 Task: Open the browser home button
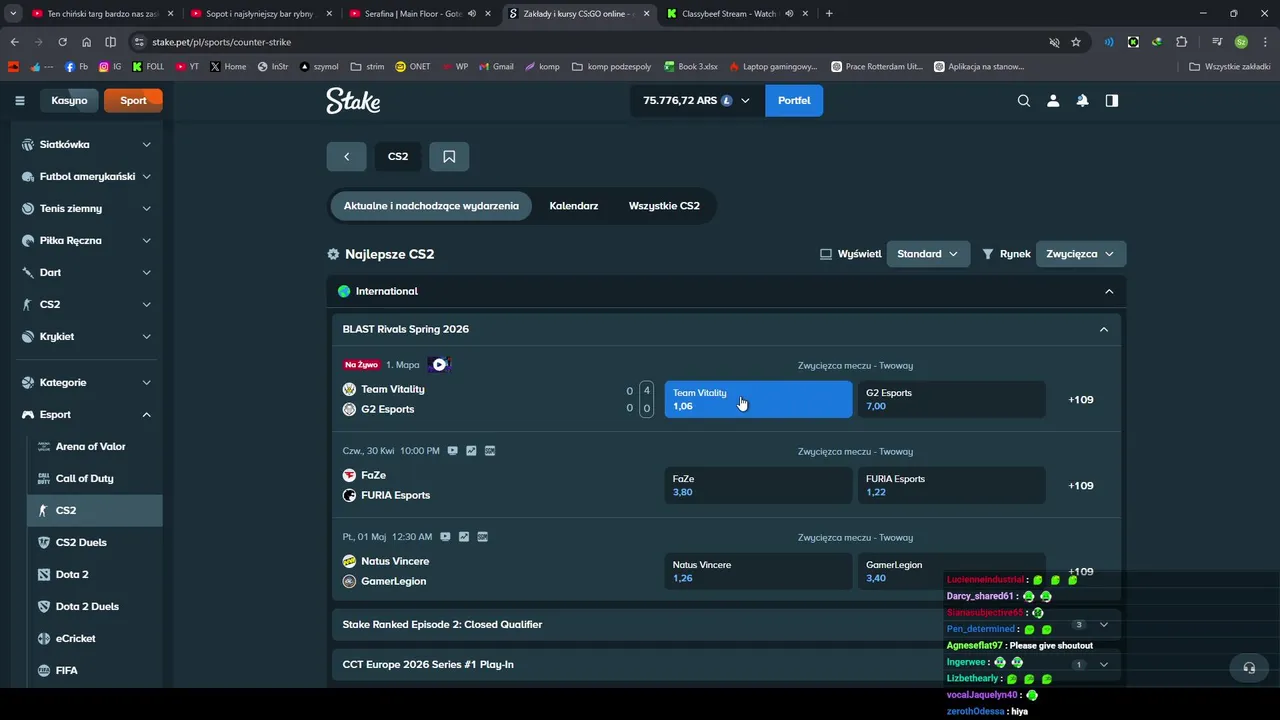87,42
